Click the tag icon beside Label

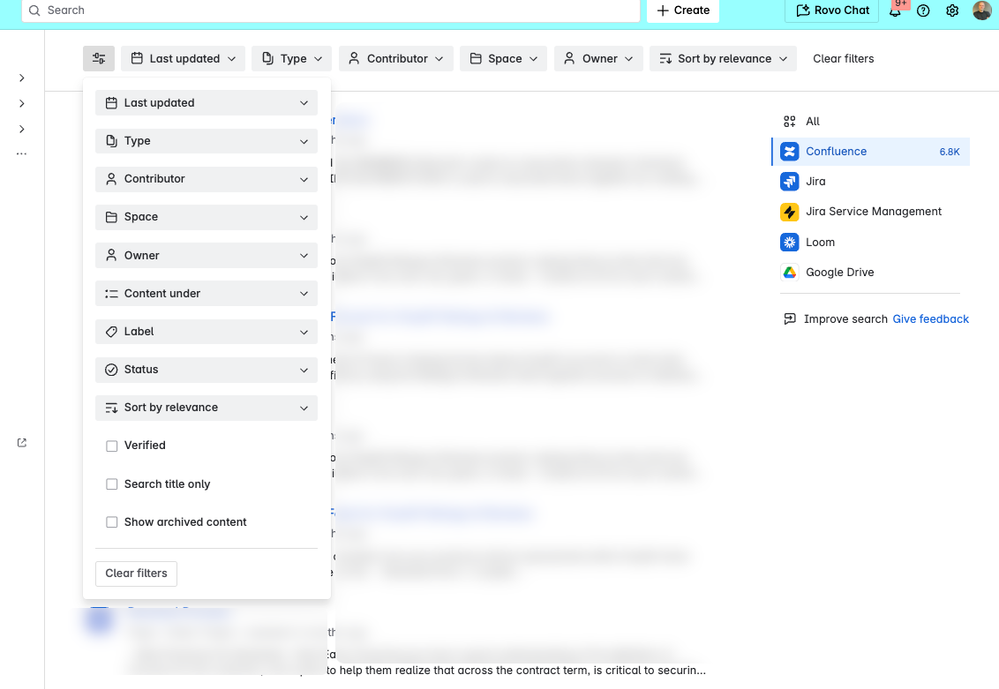(111, 331)
